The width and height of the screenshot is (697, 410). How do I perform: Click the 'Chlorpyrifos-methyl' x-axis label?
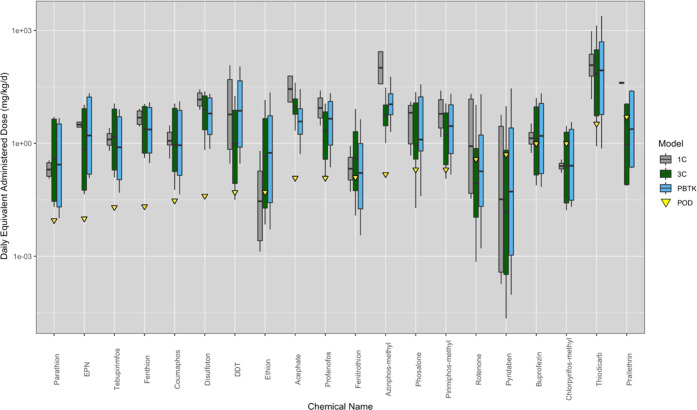pos(569,370)
